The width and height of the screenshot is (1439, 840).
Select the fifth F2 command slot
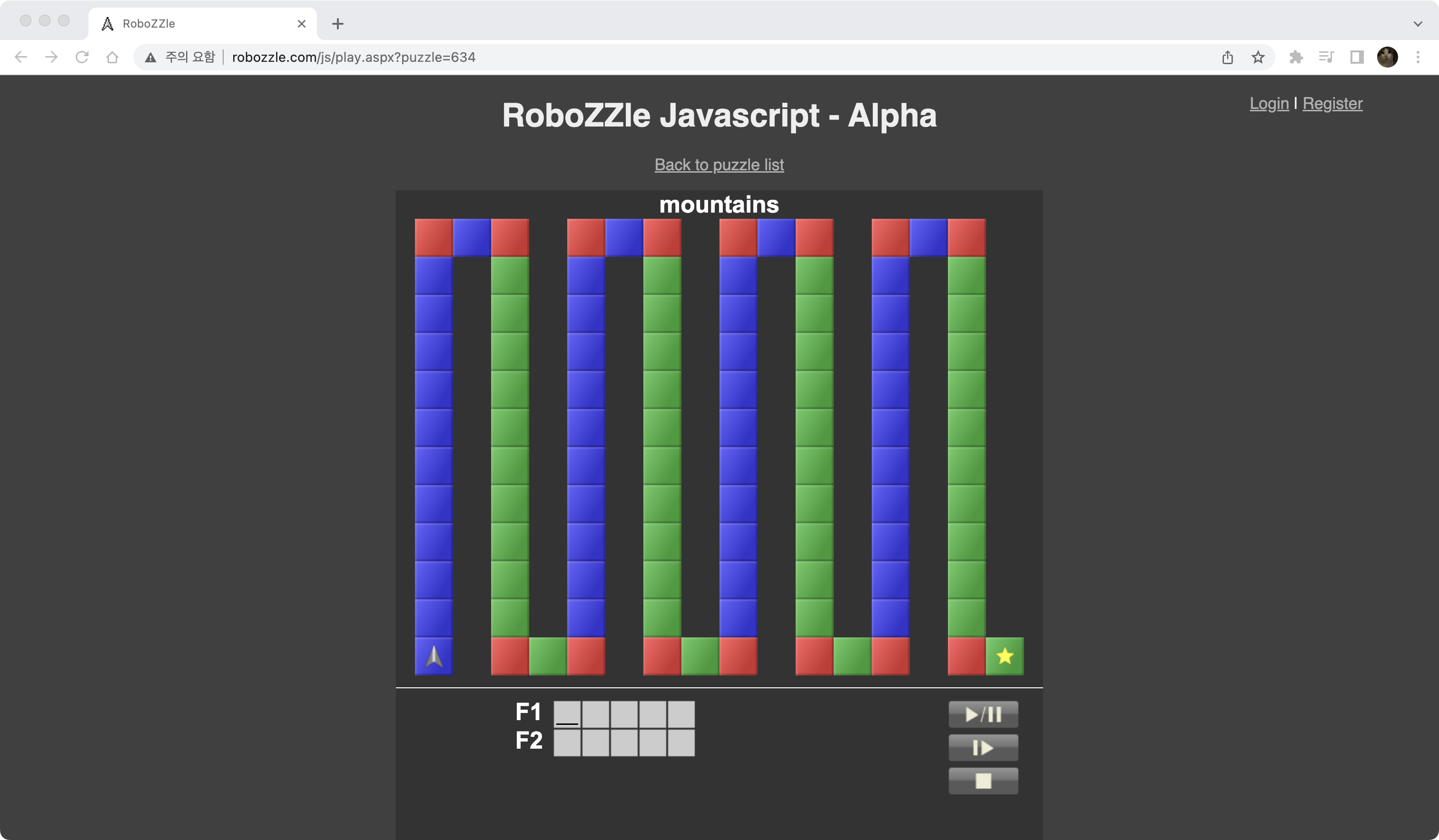click(681, 743)
